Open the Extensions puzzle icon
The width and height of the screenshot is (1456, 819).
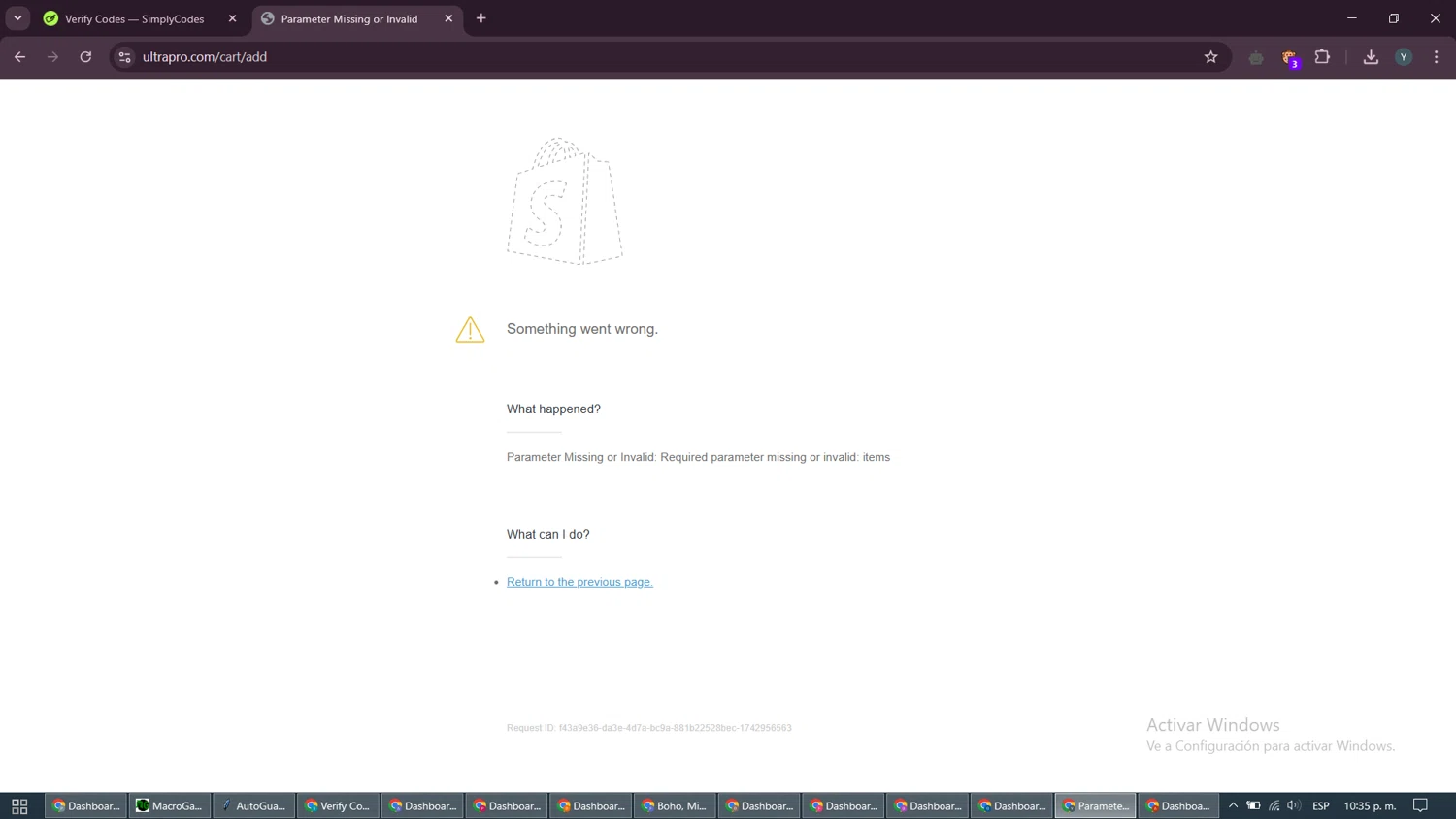click(x=1322, y=57)
